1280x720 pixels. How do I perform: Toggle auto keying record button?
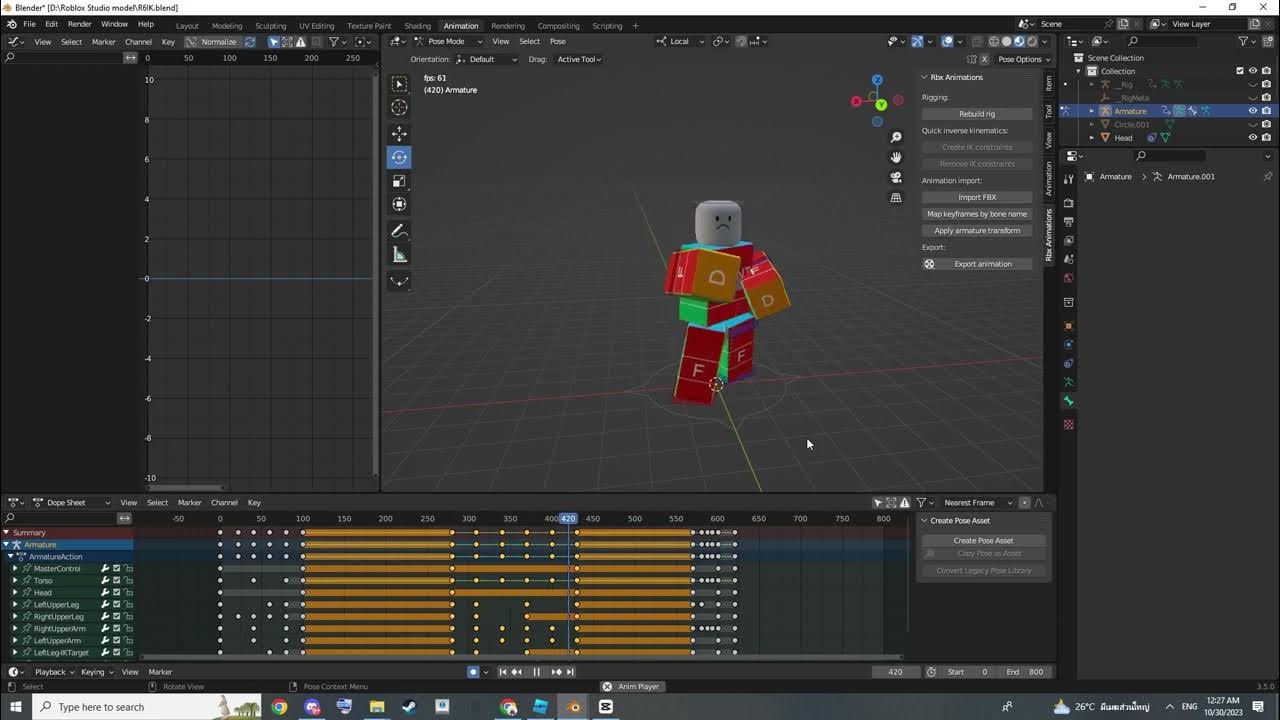click(474, 672)
